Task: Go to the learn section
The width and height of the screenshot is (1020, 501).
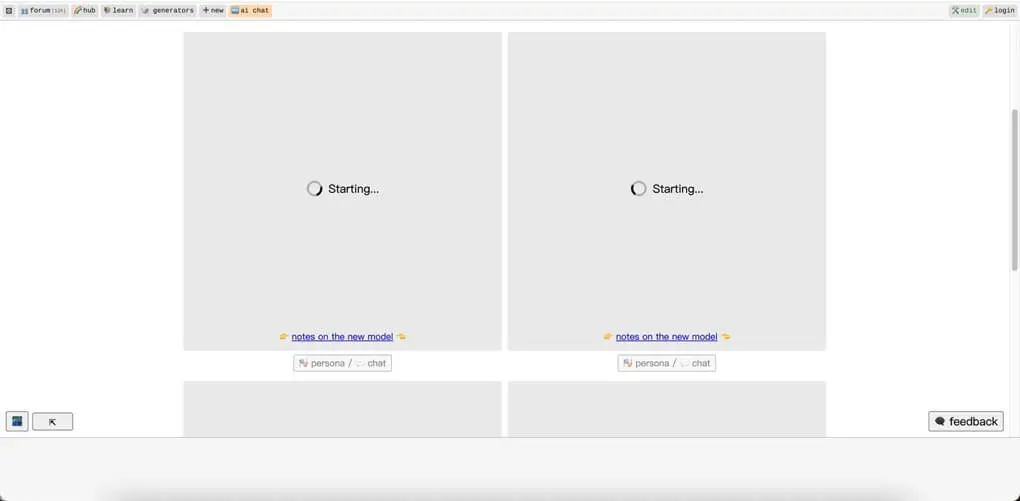Action: click(118, 10)
